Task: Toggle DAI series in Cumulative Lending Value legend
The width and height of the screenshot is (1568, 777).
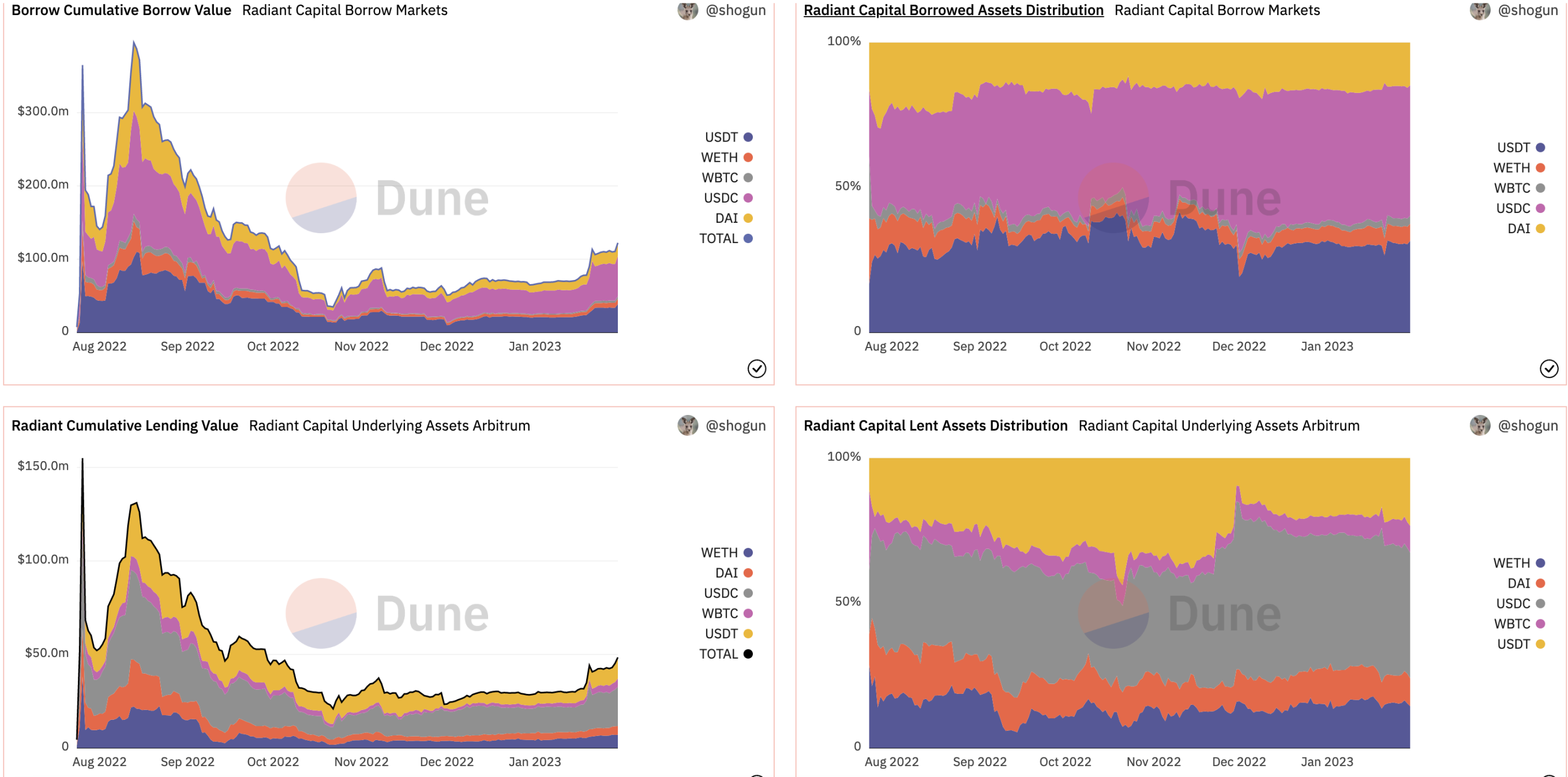Action: pos(733,573)
